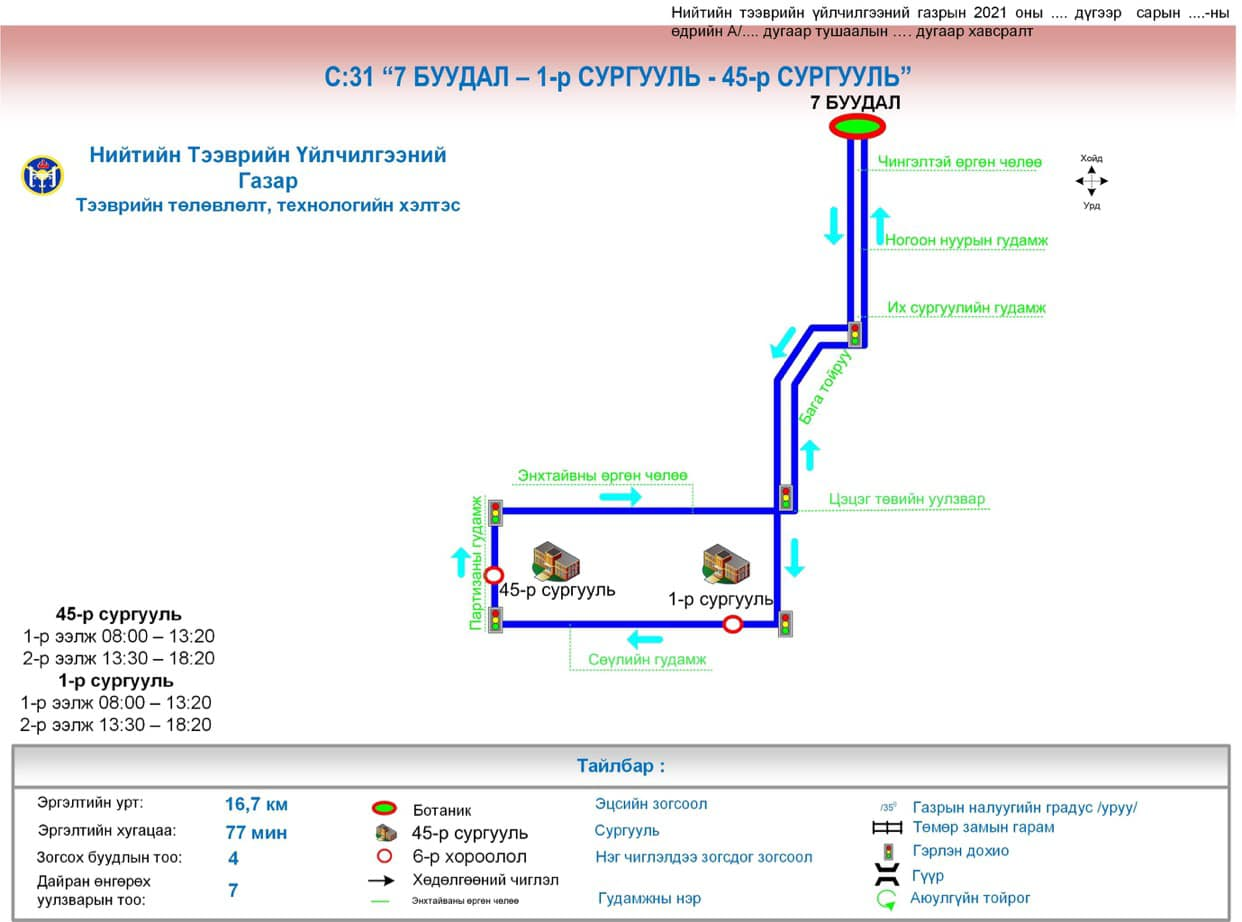
Task: Click the cyan arrow on Энхтайвны өргөн чөлөө
Action: (x=621, y=497)
